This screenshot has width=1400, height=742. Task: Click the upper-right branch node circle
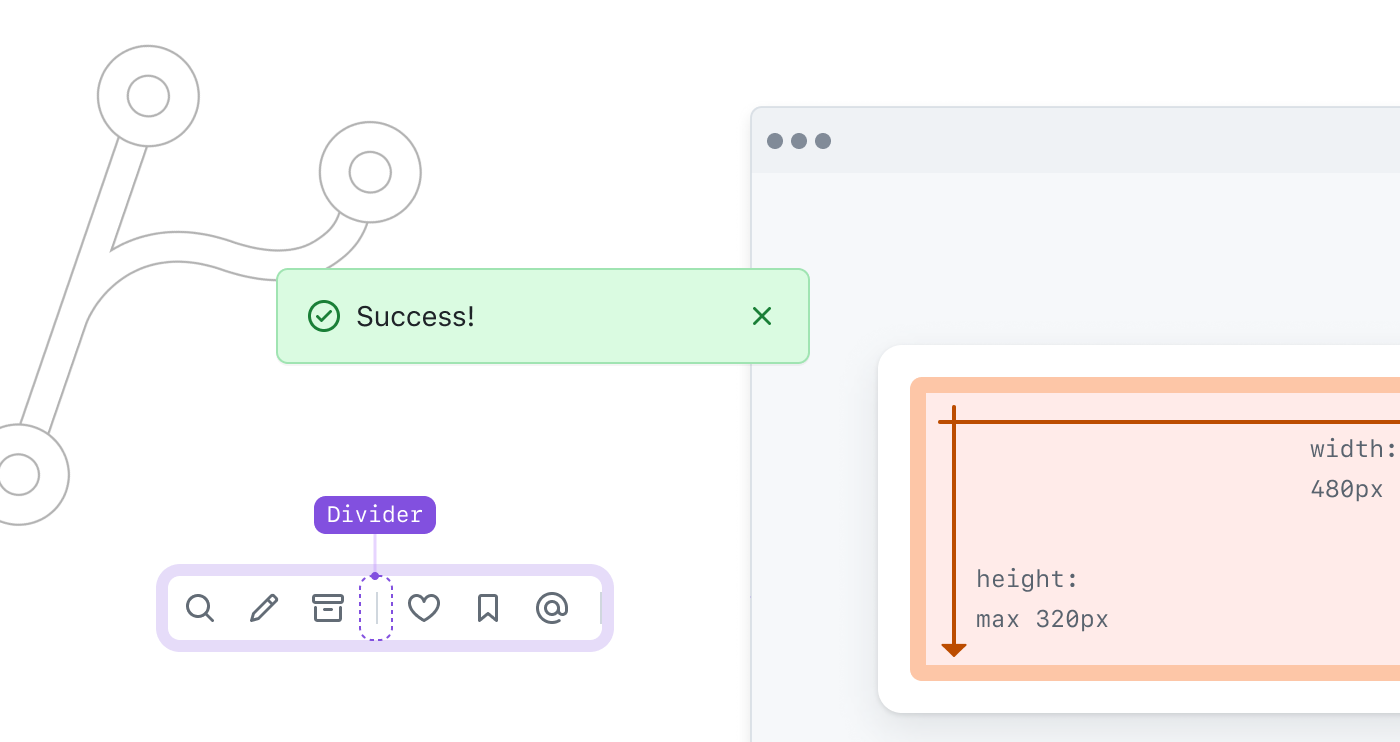coord(370,172)
